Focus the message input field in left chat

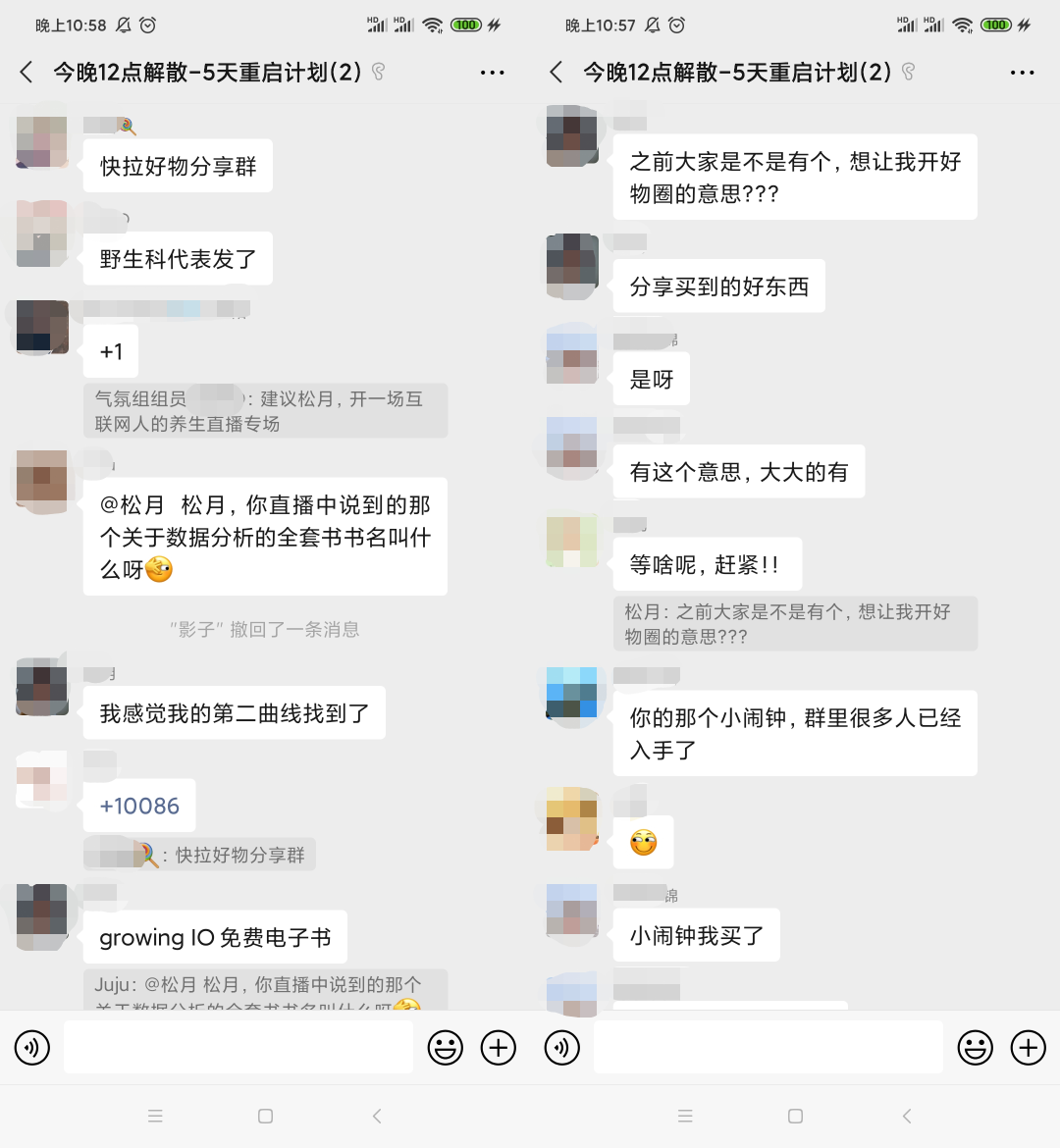tap(238, 1048)
